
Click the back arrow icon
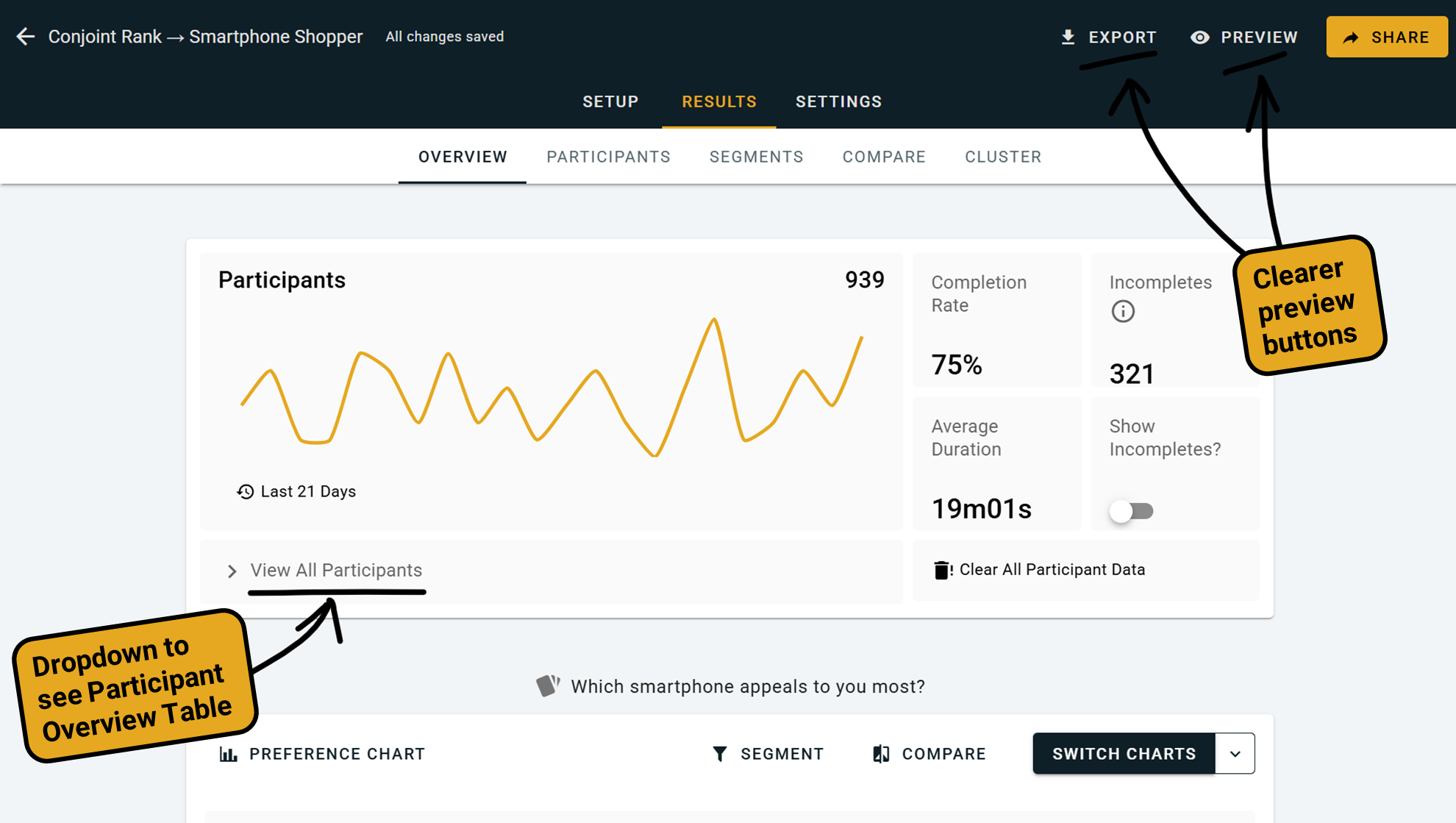[x=26, y=37]
